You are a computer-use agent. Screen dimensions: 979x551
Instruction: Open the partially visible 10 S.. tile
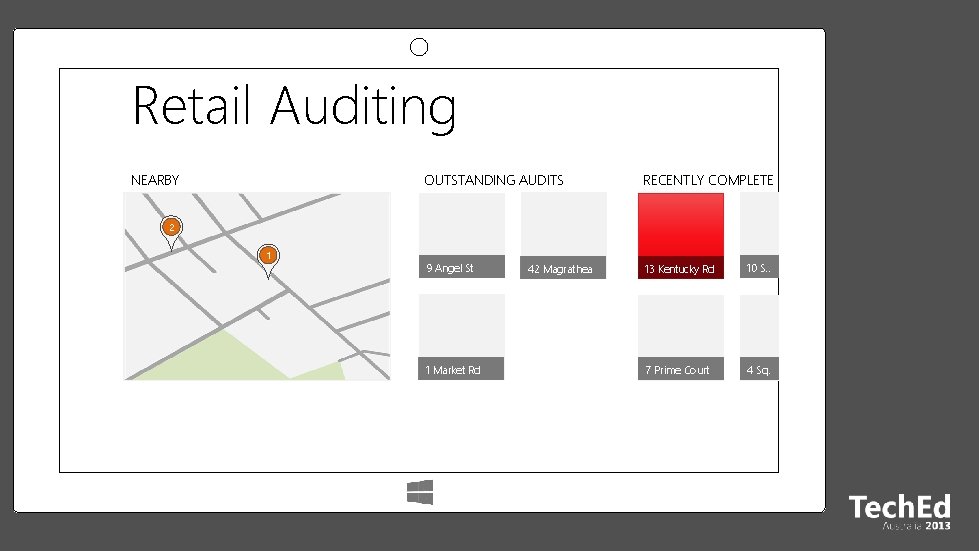(759, 235)
